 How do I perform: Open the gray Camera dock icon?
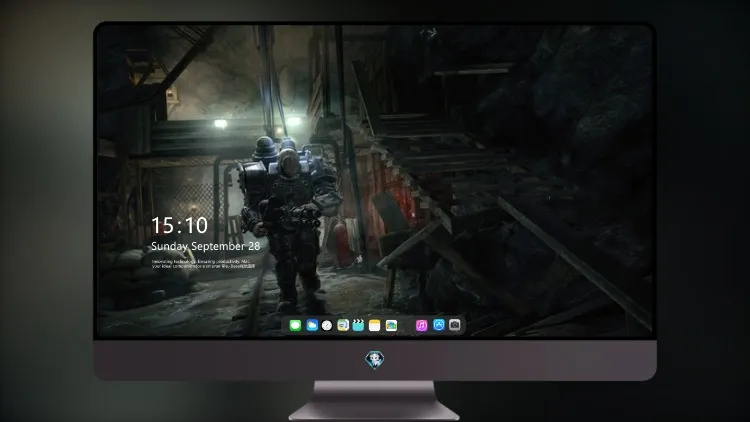coord(455,325)
